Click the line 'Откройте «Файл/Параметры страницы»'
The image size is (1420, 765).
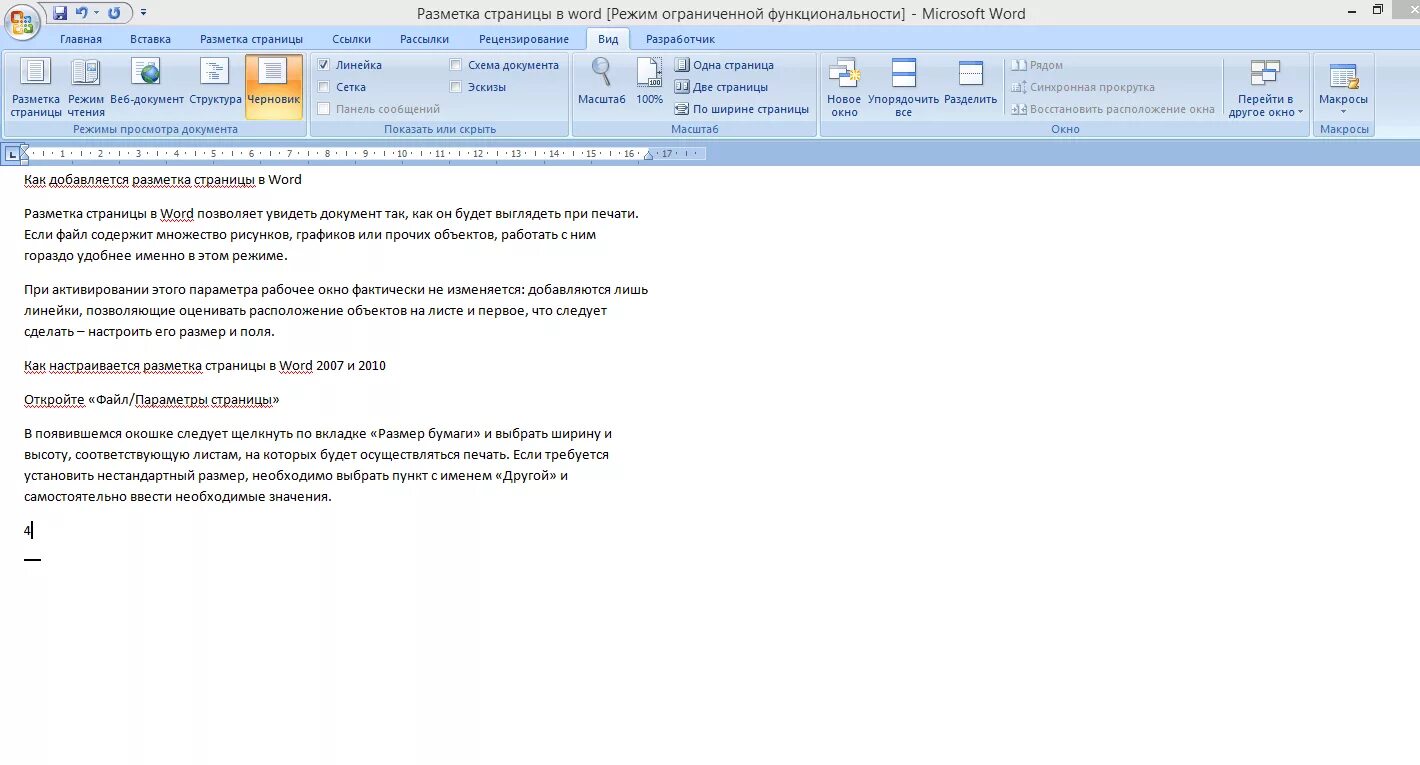pos(152,400)
